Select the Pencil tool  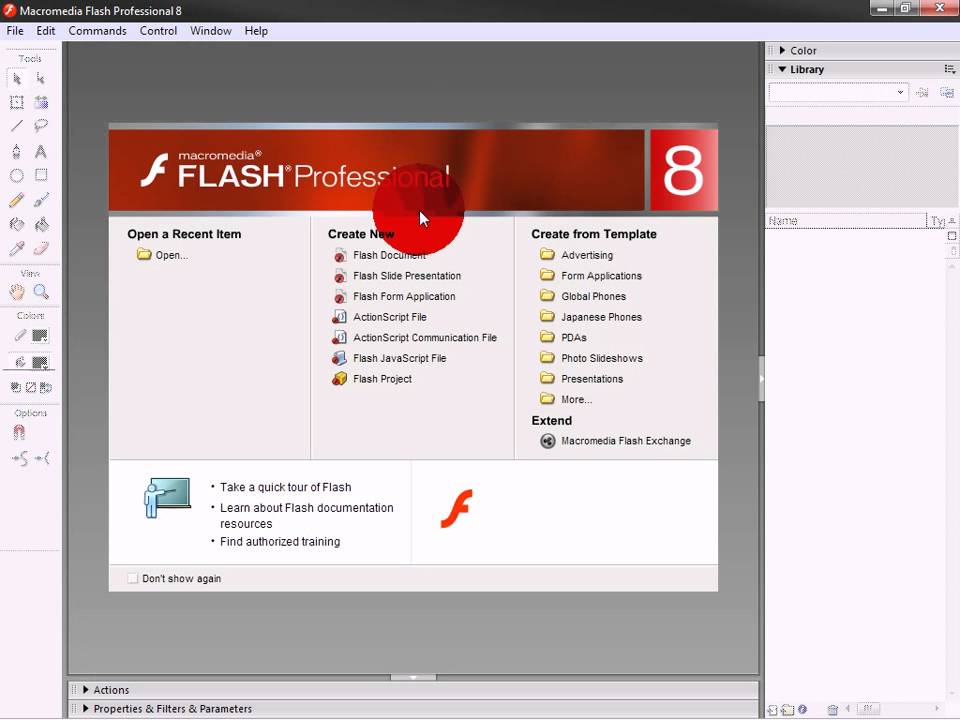coord(17,200)
